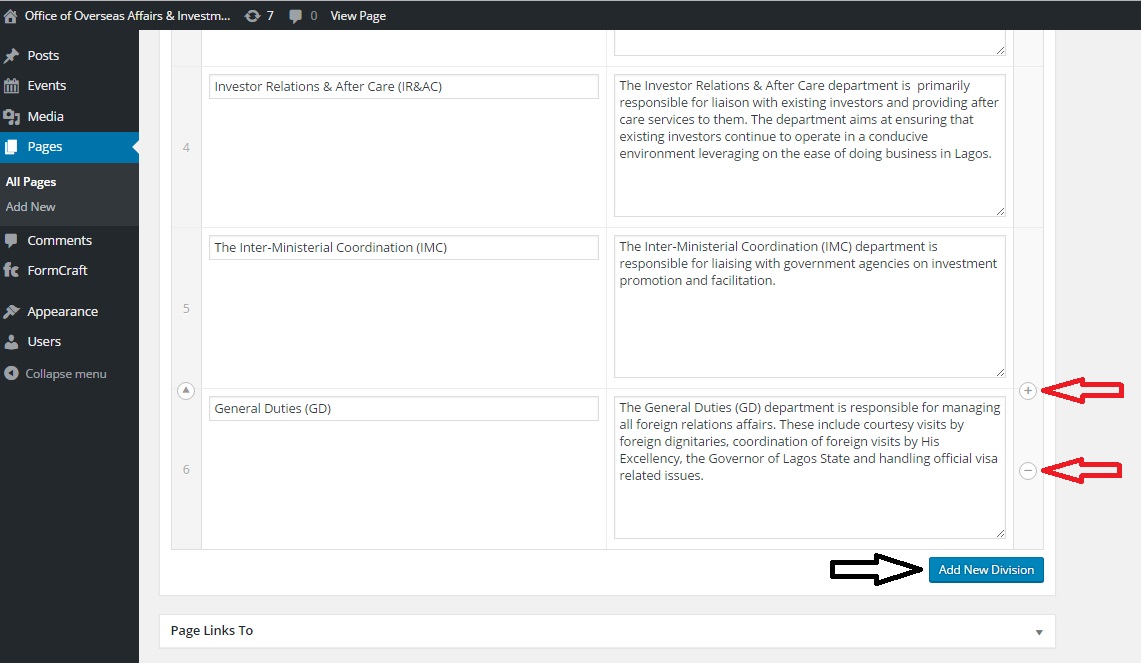
Task: Click the updates refresh icon
Action: coord(252,16)
